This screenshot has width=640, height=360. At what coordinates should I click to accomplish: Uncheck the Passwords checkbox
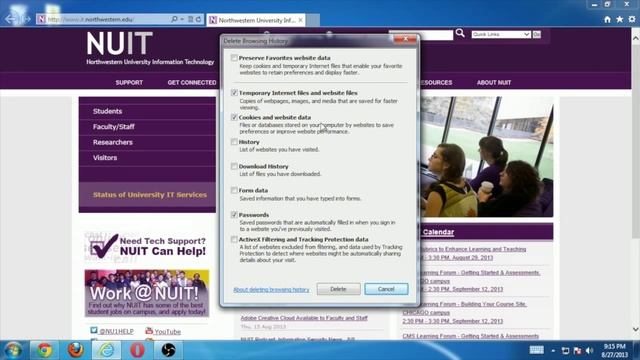pos(234,215)
